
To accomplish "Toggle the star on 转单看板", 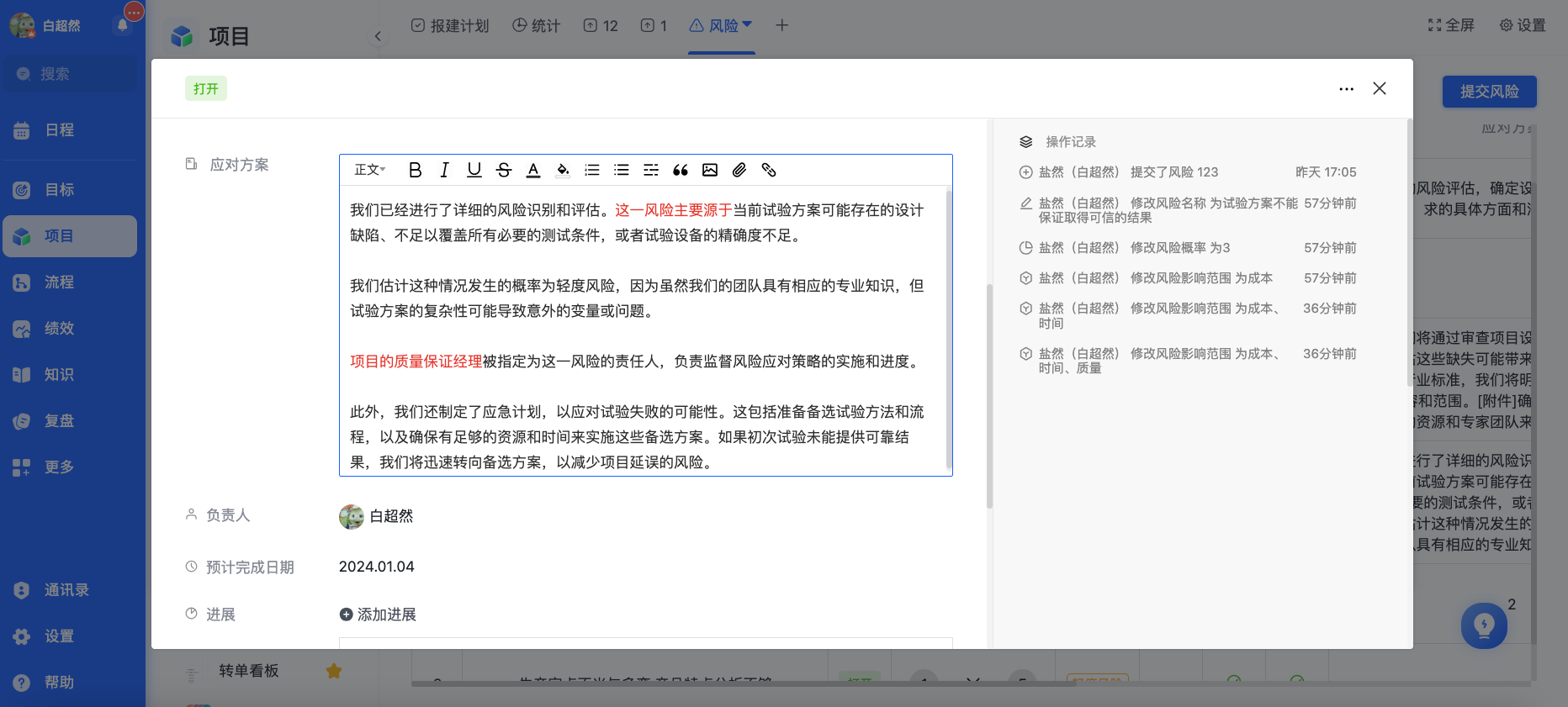I will coord(334,671).
